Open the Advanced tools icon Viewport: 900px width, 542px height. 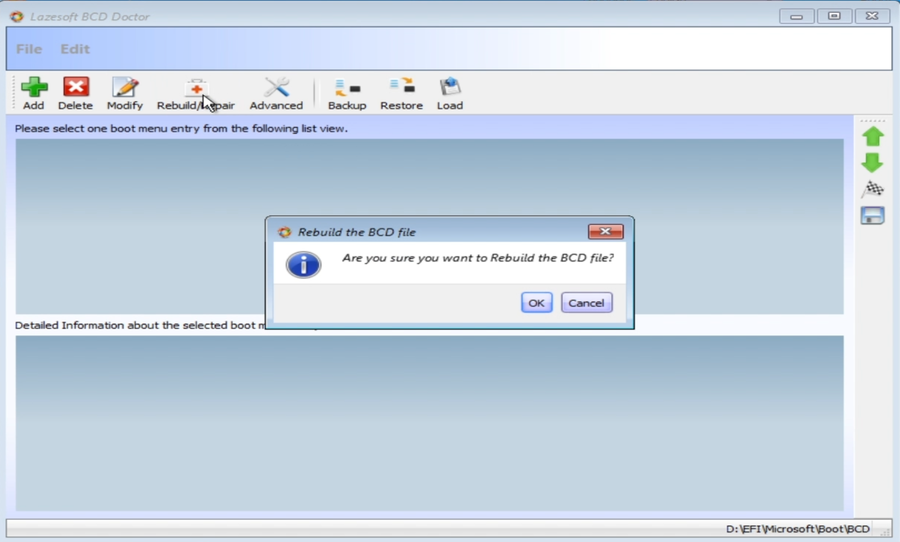point(277,87)
